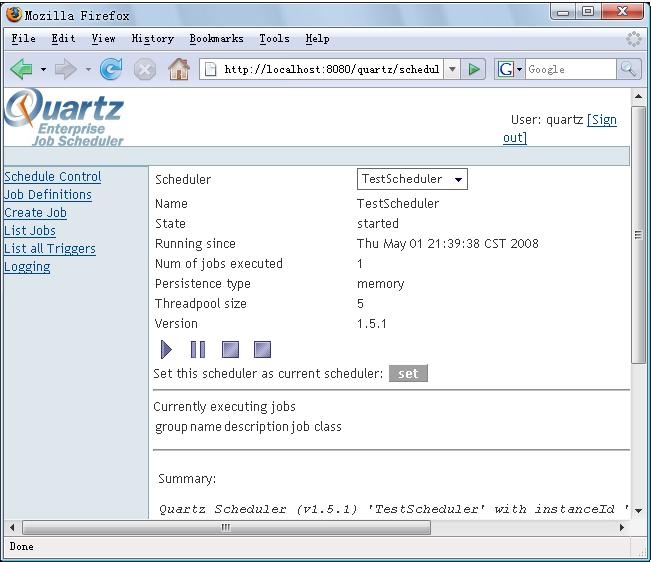The image size is (651, 562).
Task: Open the Back history dropdown arrow
Action: [x=43, y=69]
